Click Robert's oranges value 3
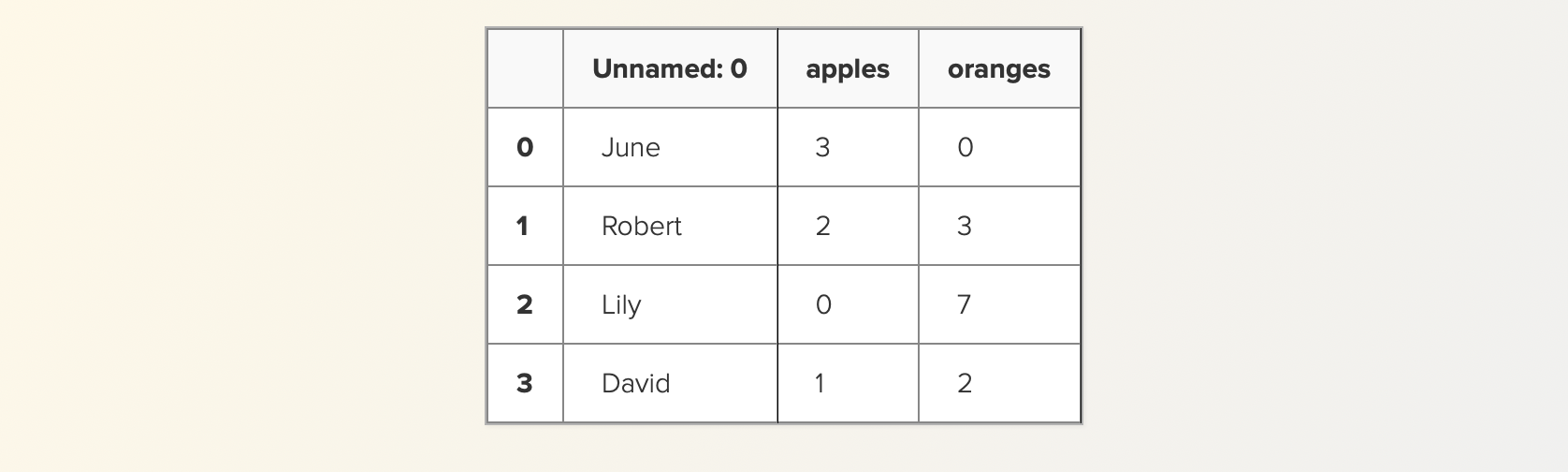The height and width of the screenshot is (472, 1568). [999, 226]
